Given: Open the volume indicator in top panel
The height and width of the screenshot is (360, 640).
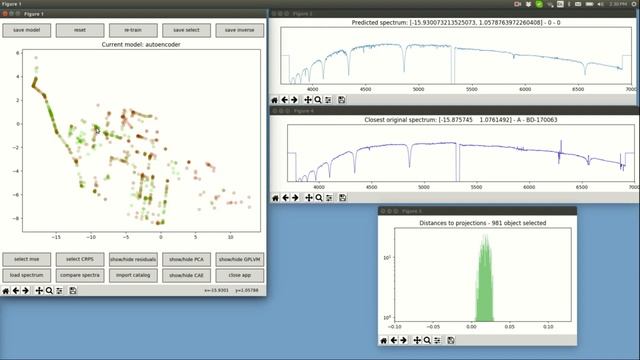Looking at the screenshot, I should pyautogui.click(x=600, y=4).
